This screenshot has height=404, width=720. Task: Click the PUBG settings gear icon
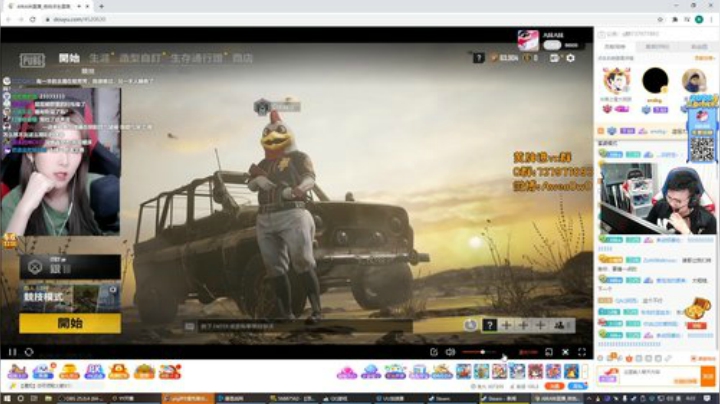pos(570,58)
